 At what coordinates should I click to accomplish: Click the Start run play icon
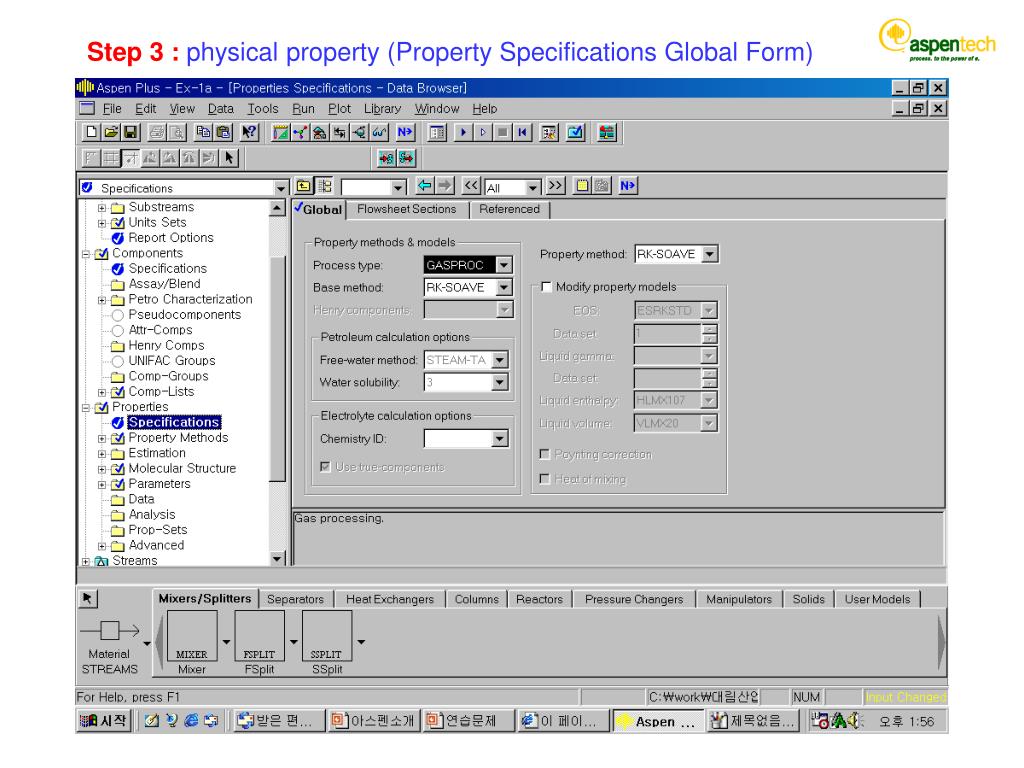462,132
